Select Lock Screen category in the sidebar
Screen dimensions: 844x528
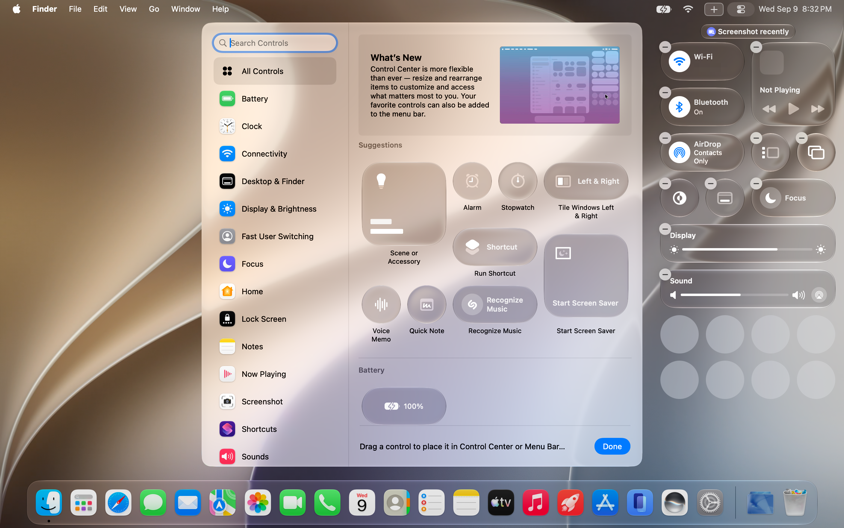click(x=275, y=319)
